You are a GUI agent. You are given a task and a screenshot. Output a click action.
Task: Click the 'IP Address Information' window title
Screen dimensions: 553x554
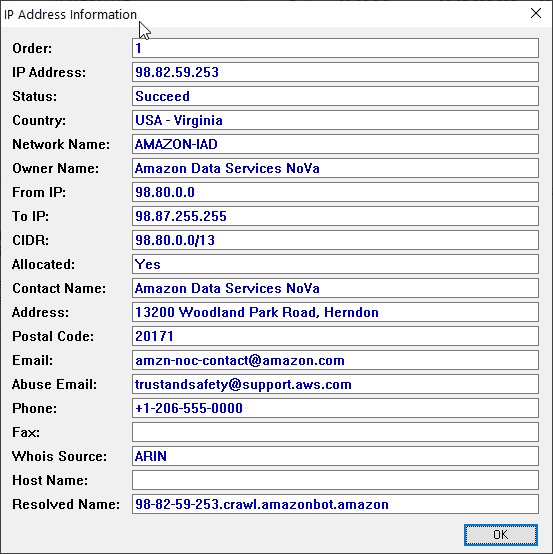pos(70,14)
